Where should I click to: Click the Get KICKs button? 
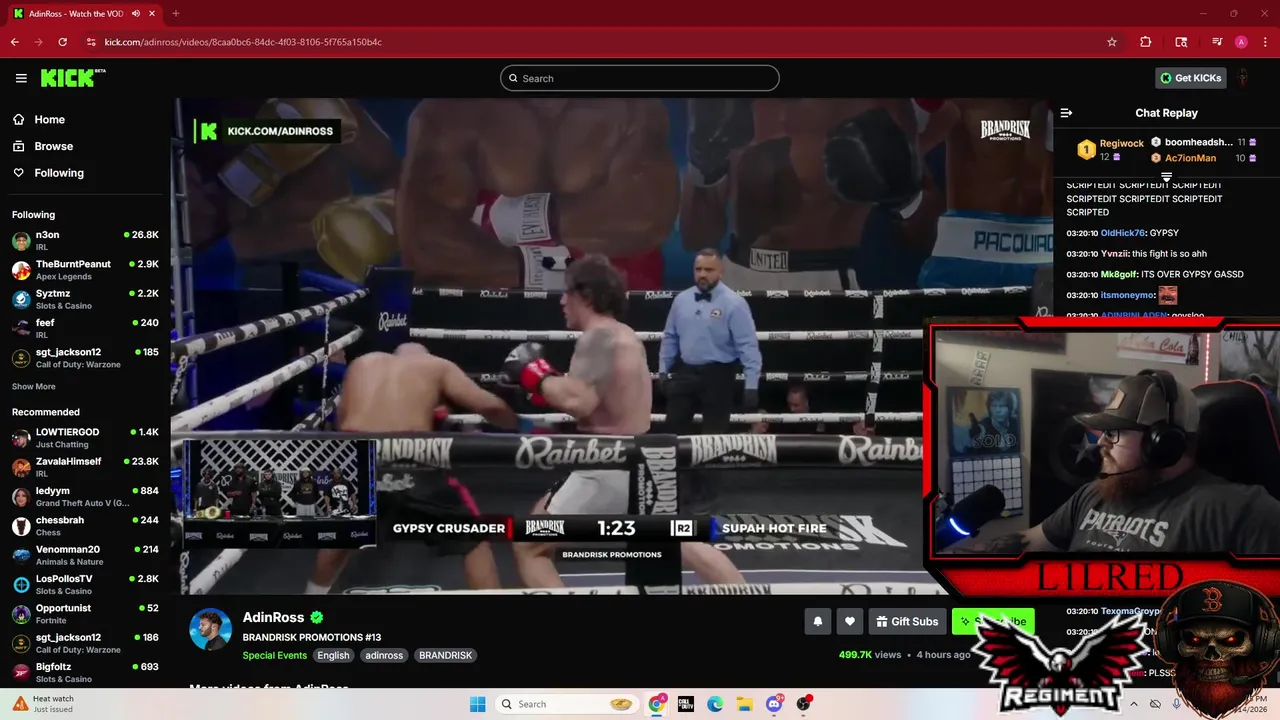1191,78
